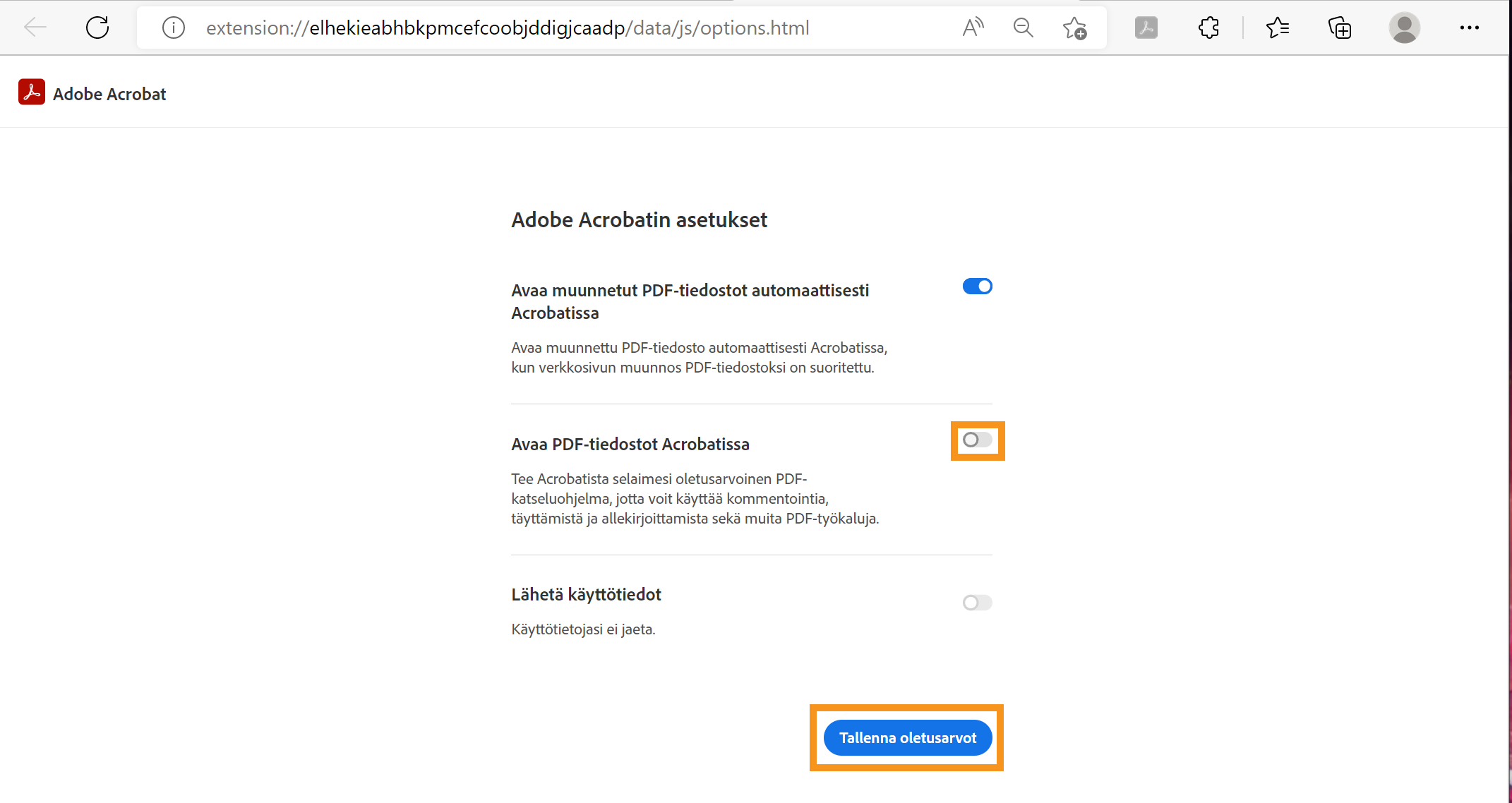
Task: Click the user profile avatar icon
Action: coord(1404,28)
